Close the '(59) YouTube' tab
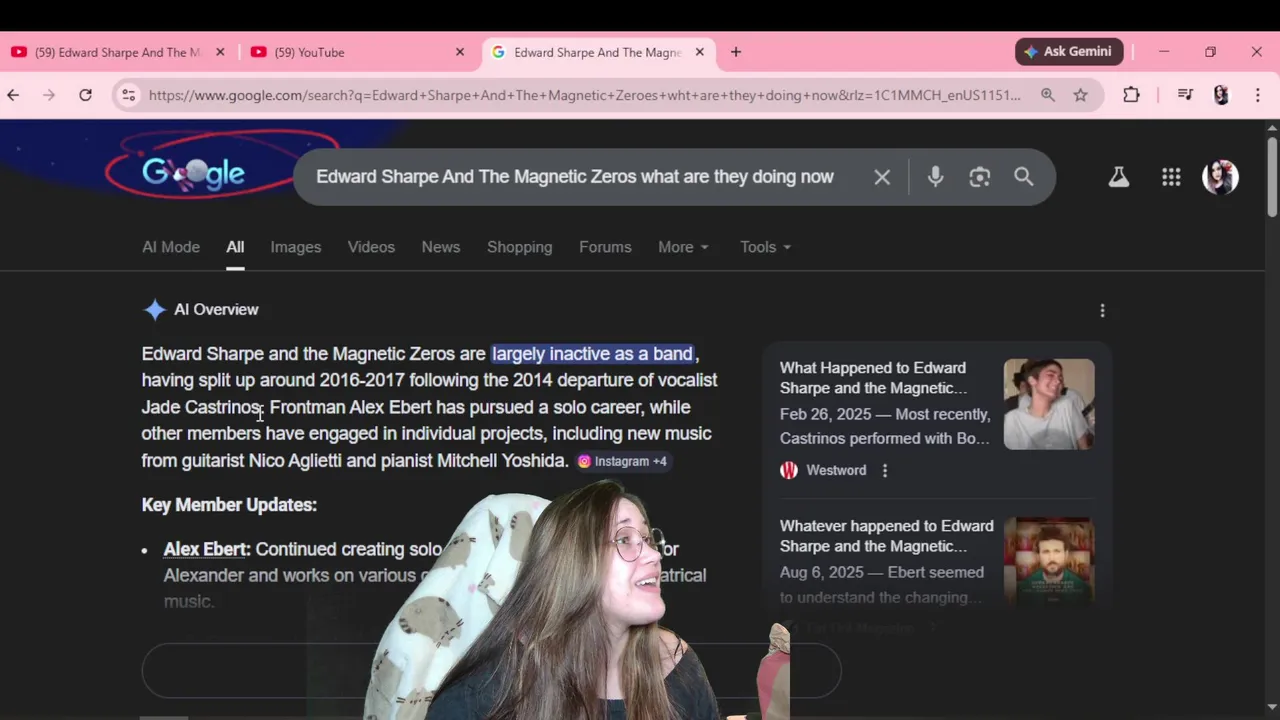The image size is (1280, 720). 460,52
